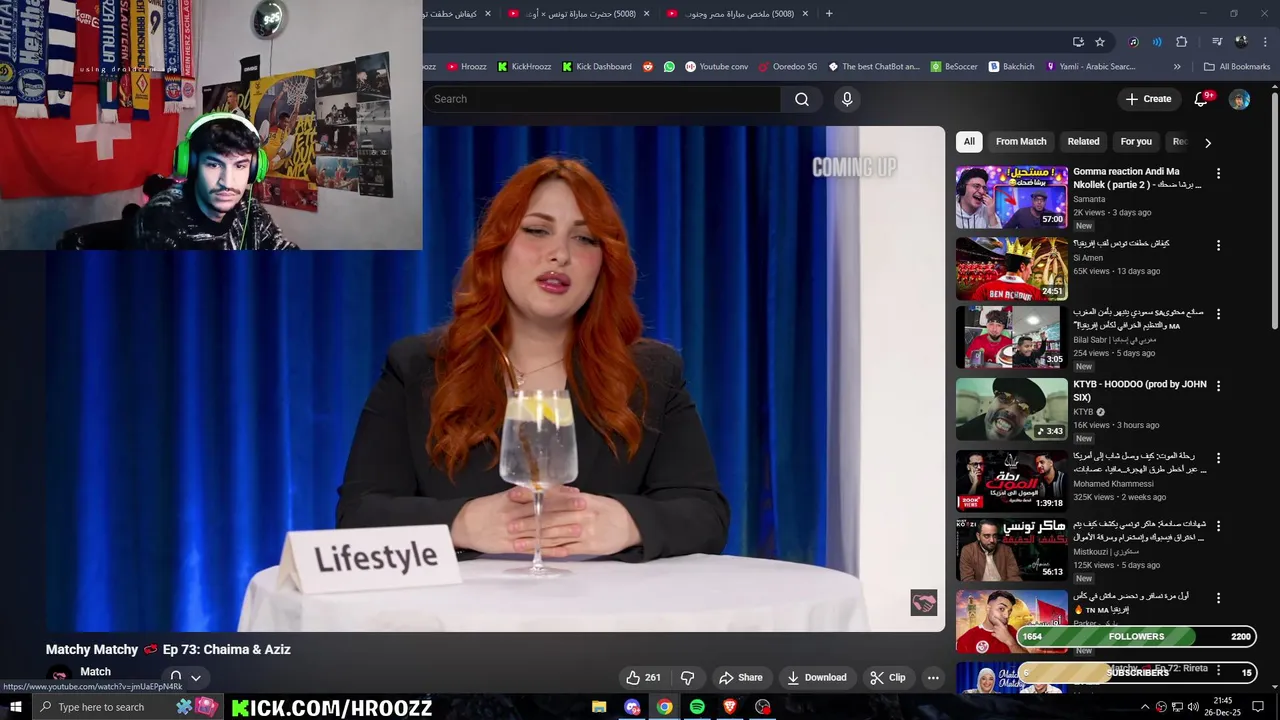Open Ooredoo 5G bookmark
The height and width of the screenshot is (720, 1280).
click(788, 67)
